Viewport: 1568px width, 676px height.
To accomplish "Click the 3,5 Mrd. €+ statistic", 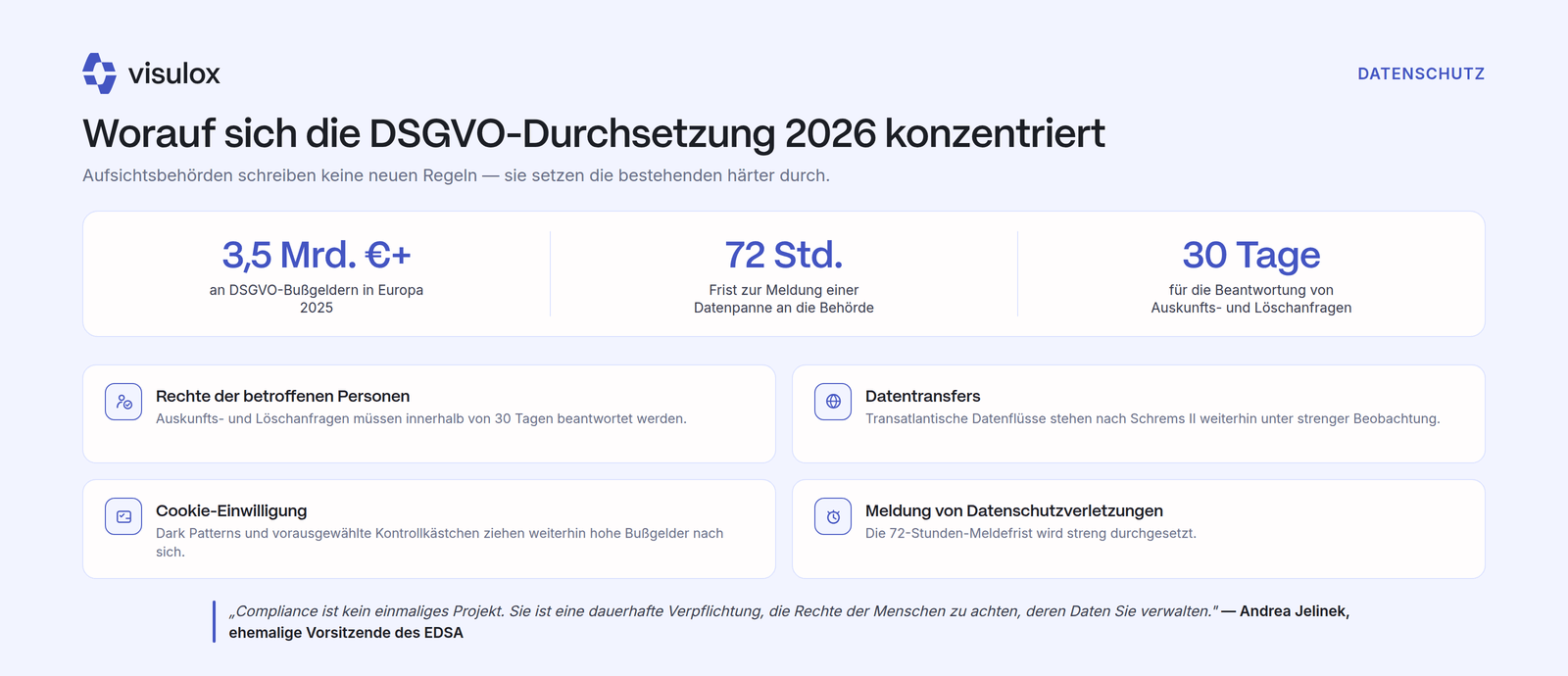I will point(317,255).
